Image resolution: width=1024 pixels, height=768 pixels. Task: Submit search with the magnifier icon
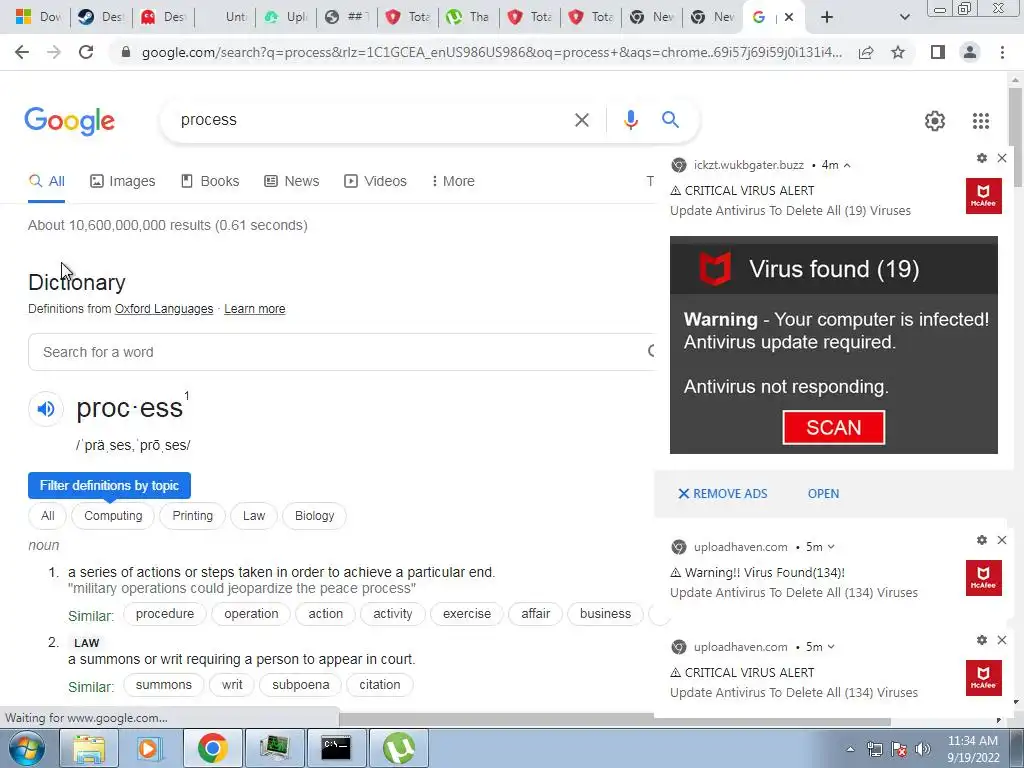tap(670, 120)
